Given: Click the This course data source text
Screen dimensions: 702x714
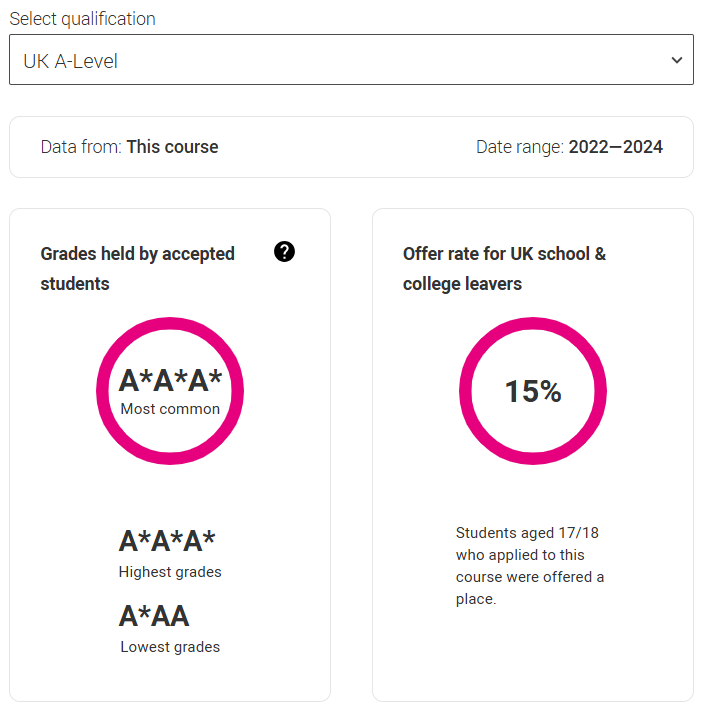Looking at the screenshot, I should coord(172,147).
